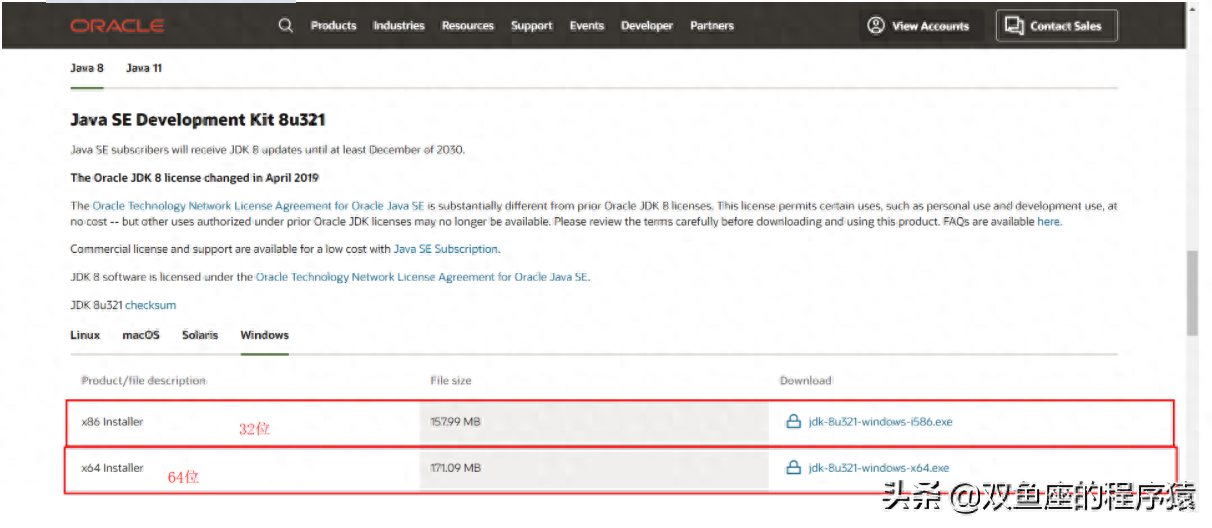Click lock icon beside jdk-8u321-windows-i586.exe
Image resolution: width=1212 pixels, height=528 pixels.
pos(794,422)
